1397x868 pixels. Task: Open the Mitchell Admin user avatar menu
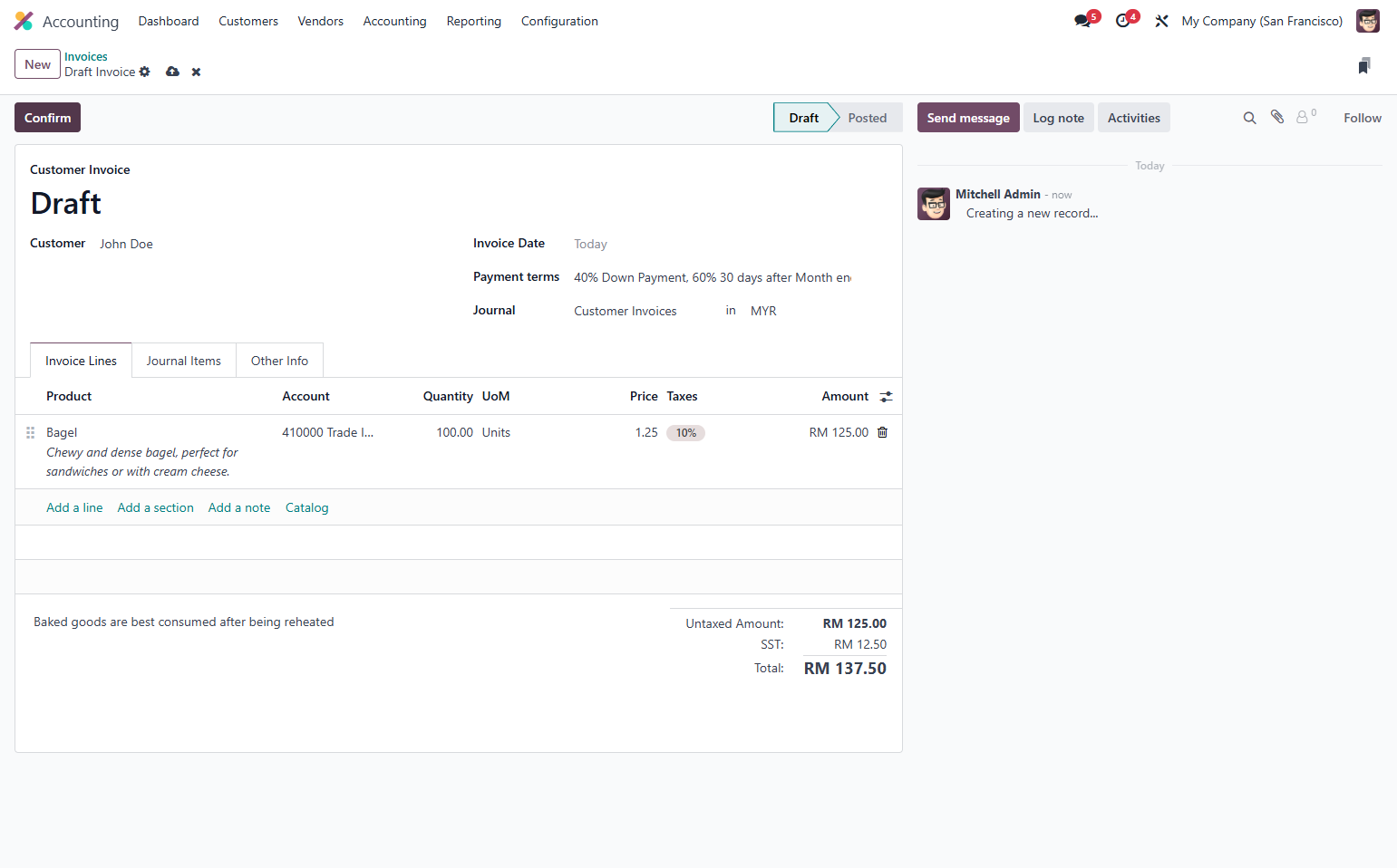[x=1367, y=21]
